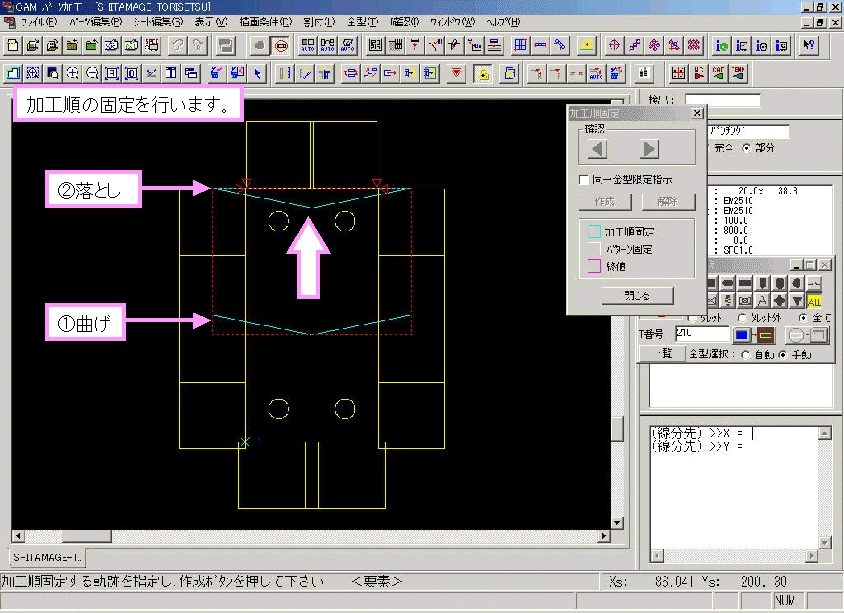Image resolution: width=844 pixels, height=613 pixels.
Task: Click the next right-arrow confirm button
Action: coord(649,149)
